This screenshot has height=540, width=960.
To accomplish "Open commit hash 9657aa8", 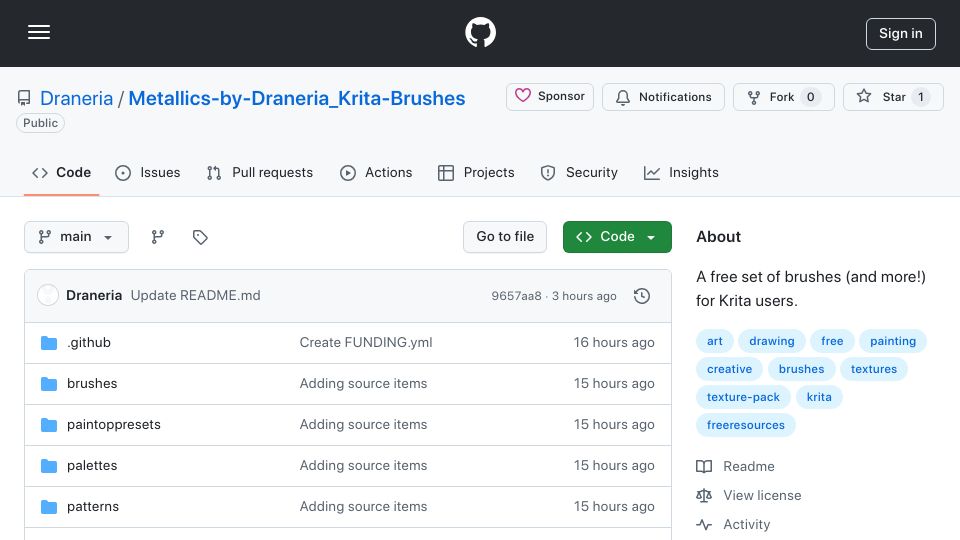I will pyautogui.click(x=516, y=296).
